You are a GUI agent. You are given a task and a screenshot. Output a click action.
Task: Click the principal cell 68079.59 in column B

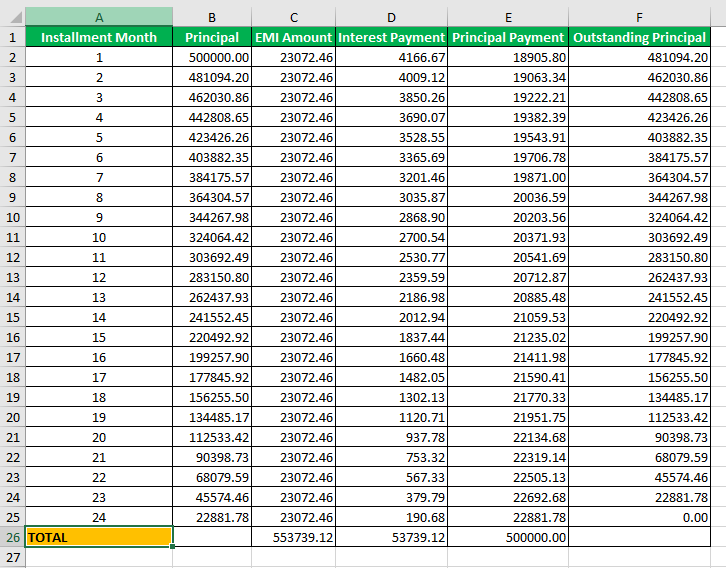pyautogui.click(x=212, y=477)
